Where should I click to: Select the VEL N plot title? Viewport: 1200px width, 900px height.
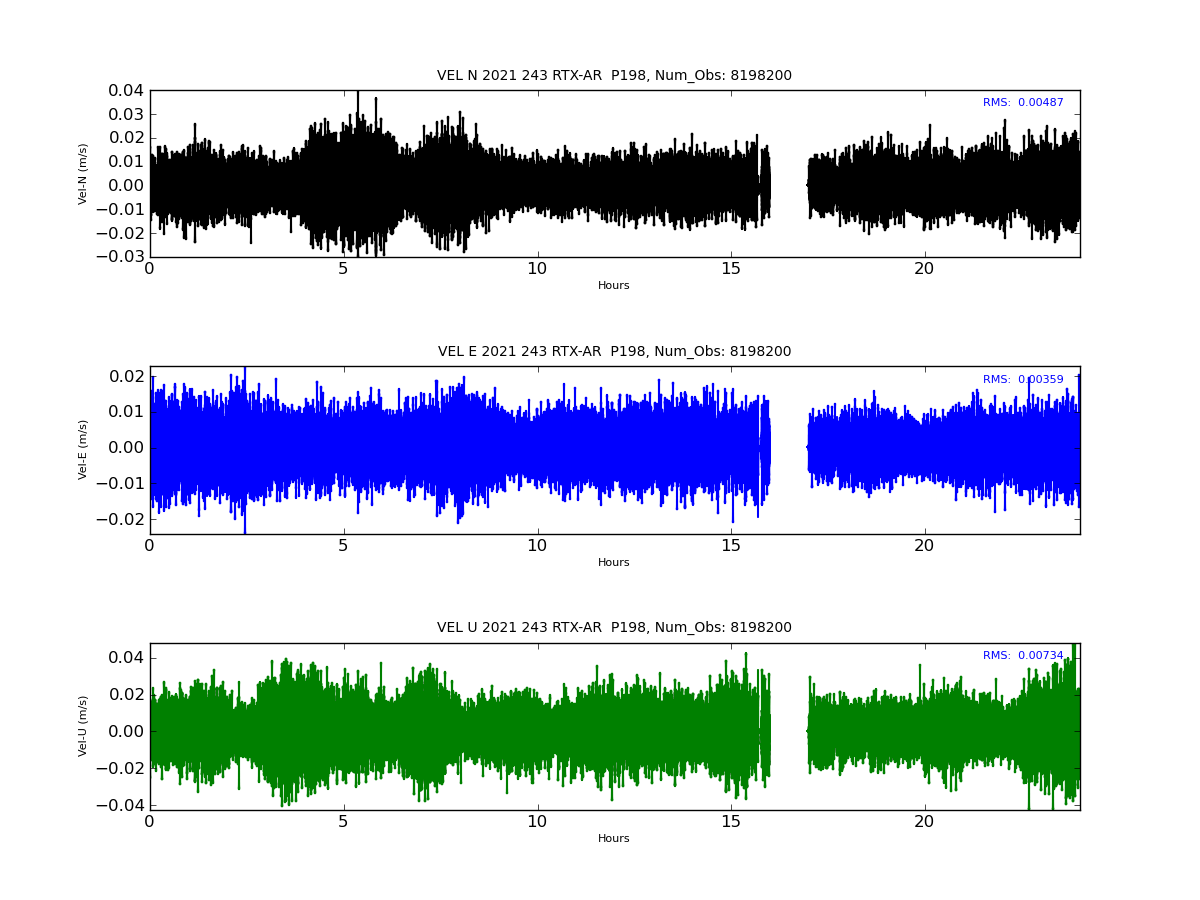[614, 76]
